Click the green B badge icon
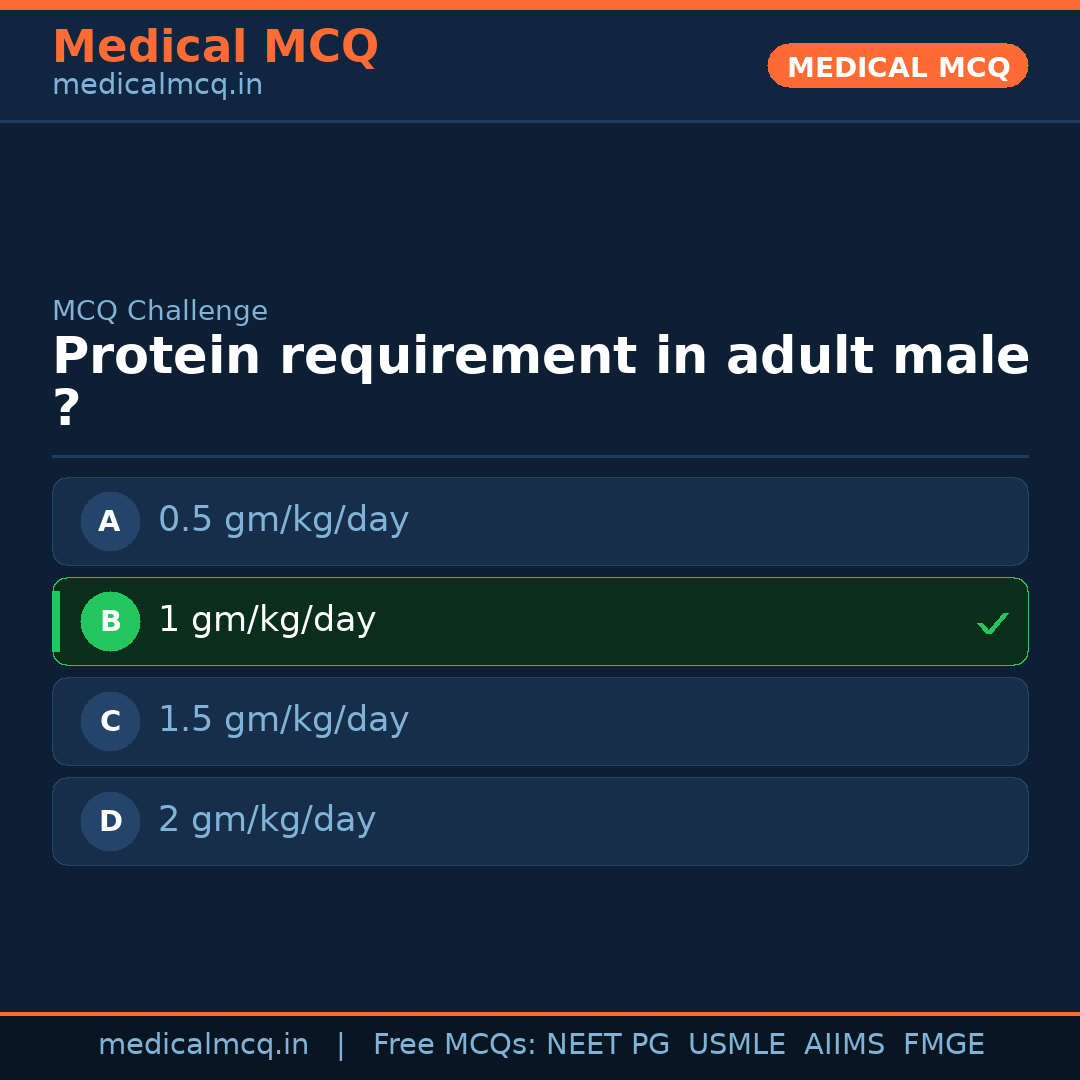Screen dimensions: 1080x1080 coord(110,621)
